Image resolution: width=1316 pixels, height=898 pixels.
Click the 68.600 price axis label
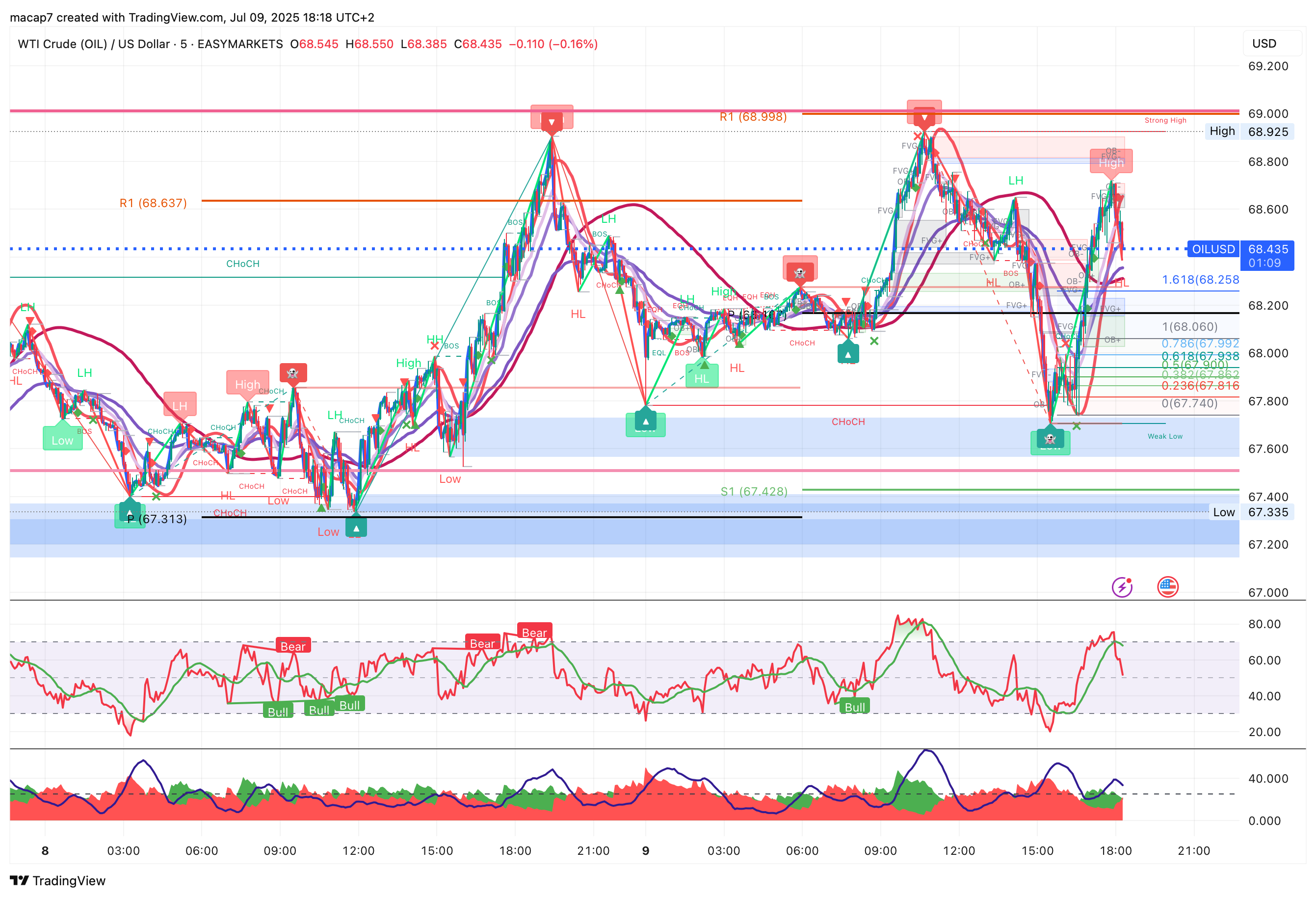(1268, 209)
